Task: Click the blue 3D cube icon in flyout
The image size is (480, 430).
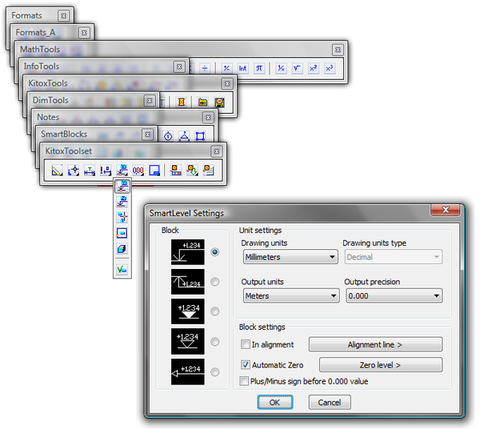Action: (x=122, y=249)
